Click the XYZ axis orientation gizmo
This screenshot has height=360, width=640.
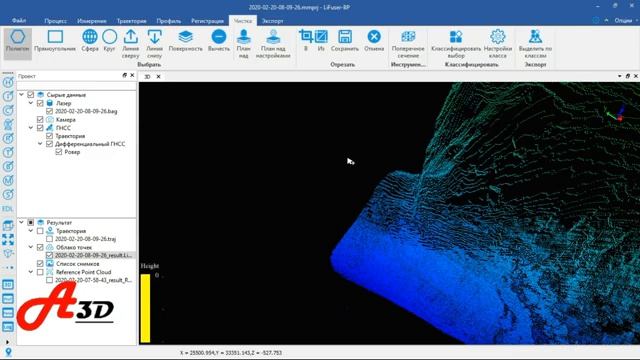click(x=616, y=114)
